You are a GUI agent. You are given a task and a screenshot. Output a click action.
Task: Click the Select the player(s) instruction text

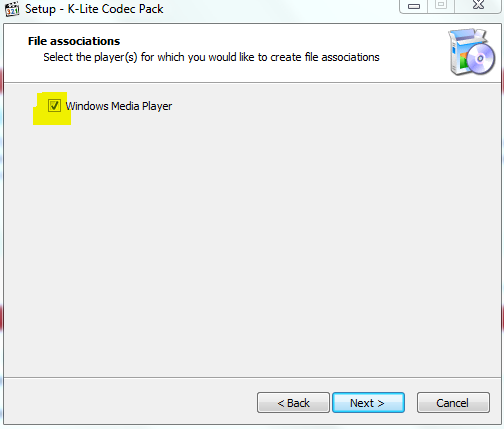point(211,57)
